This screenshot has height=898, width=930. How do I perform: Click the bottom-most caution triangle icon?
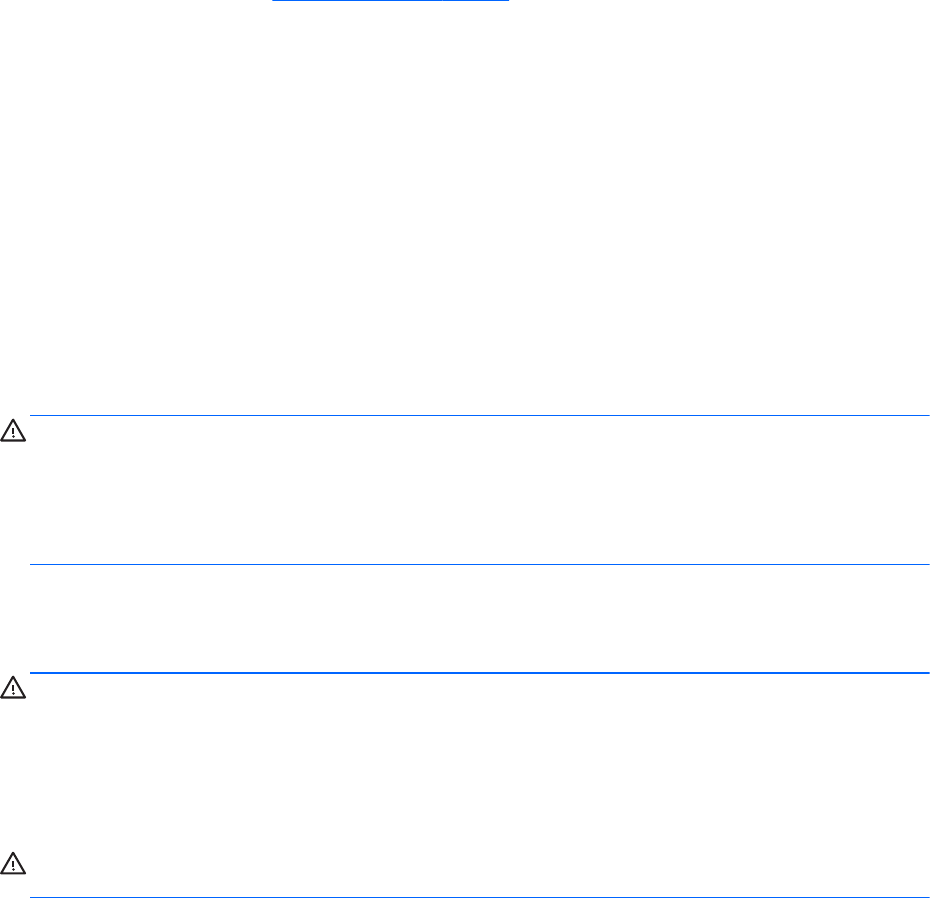pos(13,863)
